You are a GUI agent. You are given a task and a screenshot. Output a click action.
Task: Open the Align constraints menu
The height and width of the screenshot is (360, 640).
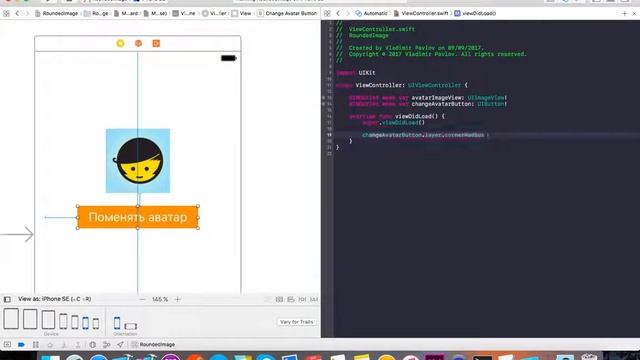291,299
